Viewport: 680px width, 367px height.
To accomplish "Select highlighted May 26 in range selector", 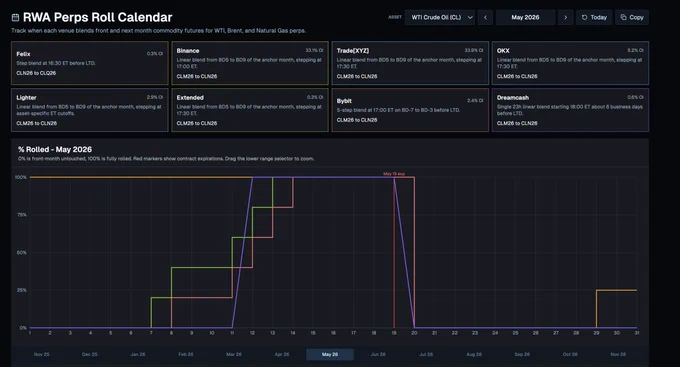I will point(330,354).
